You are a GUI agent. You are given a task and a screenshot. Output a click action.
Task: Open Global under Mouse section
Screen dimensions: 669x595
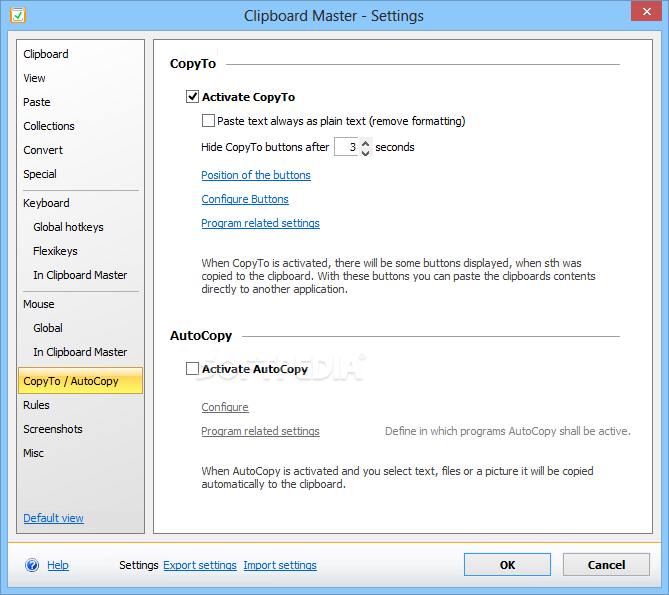[48, 328]
